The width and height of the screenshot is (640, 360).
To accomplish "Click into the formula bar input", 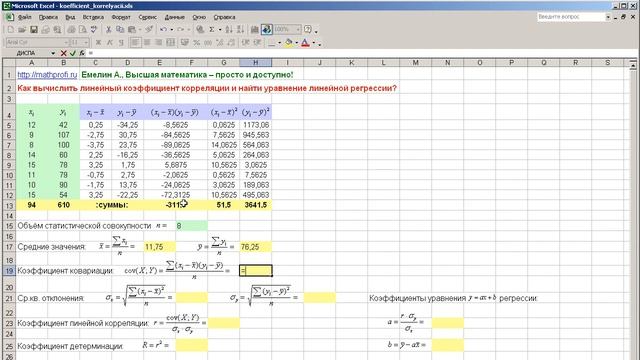I will [x=363, y=53].
